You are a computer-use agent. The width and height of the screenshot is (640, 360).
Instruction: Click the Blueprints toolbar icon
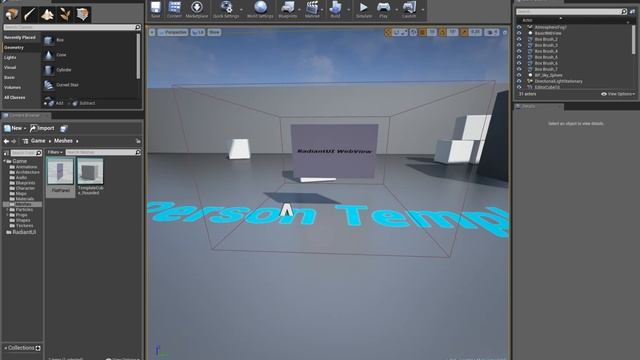(288, 9)
